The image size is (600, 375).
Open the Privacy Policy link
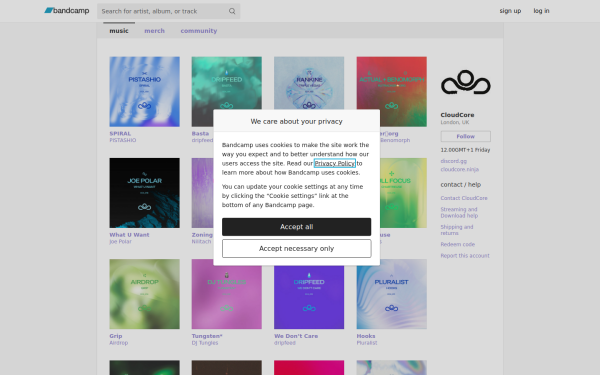coord(334,163)
